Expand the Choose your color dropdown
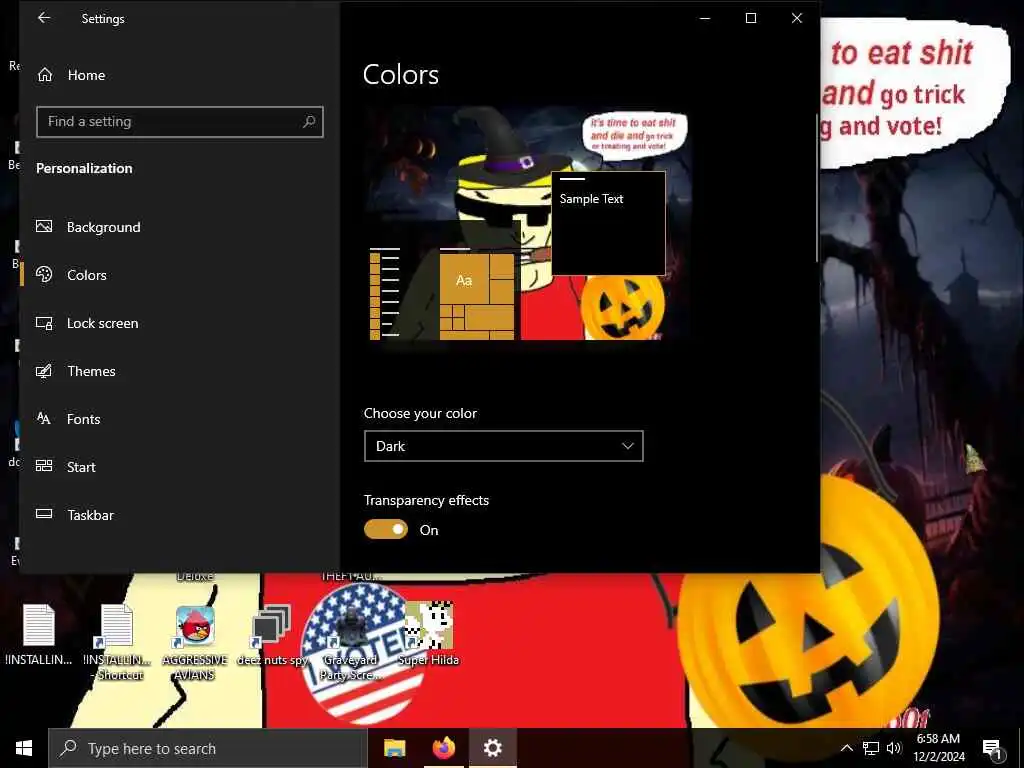This screenshot has width=1024, height=768. (x=504, y=446)
